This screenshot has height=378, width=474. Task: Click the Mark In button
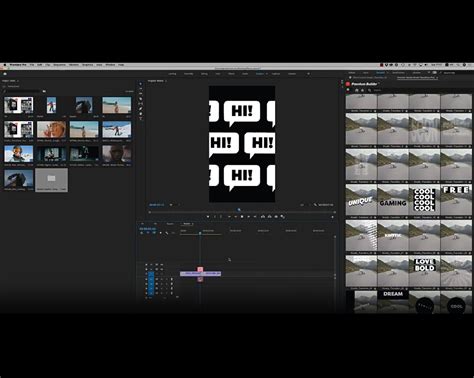[x=215, y=217]
